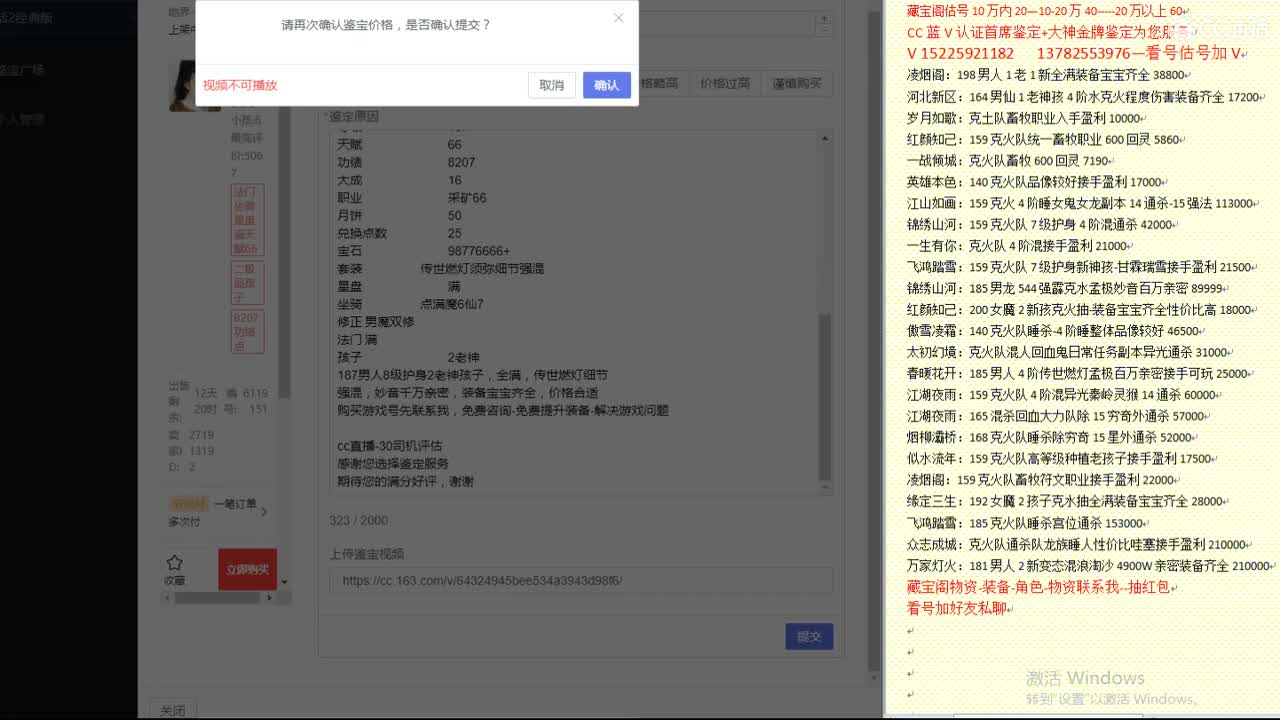Click the 激活 Windows watermark text

coord(1085,678)
